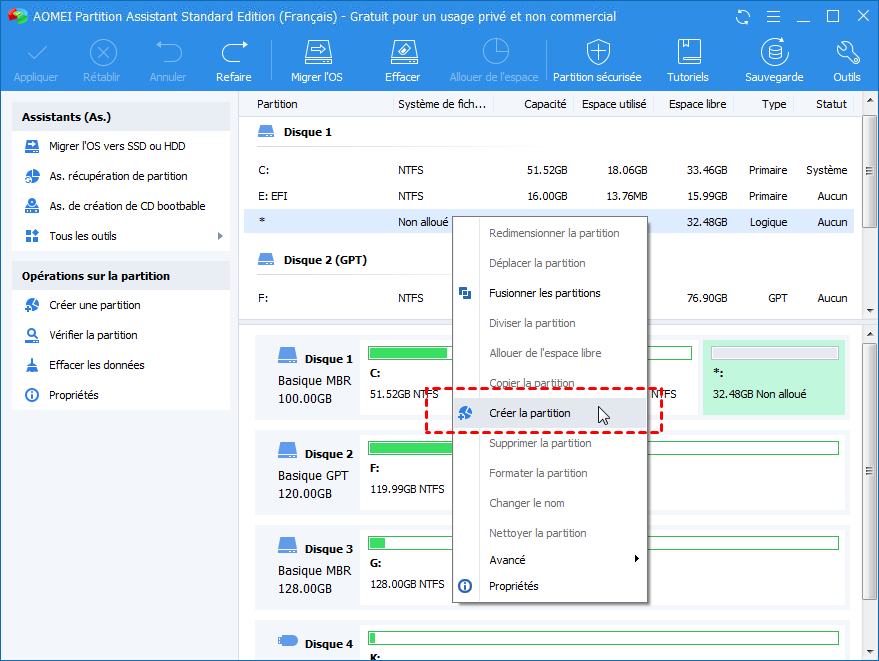879x661 pixels.
Task: Sort by the Espace libre column header
Action: tap(697, 104)
